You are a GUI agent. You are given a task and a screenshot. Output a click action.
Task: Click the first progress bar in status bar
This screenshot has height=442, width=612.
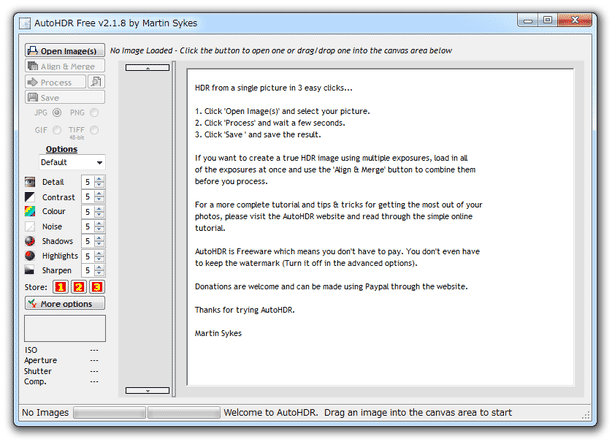(x=109, y=413)
